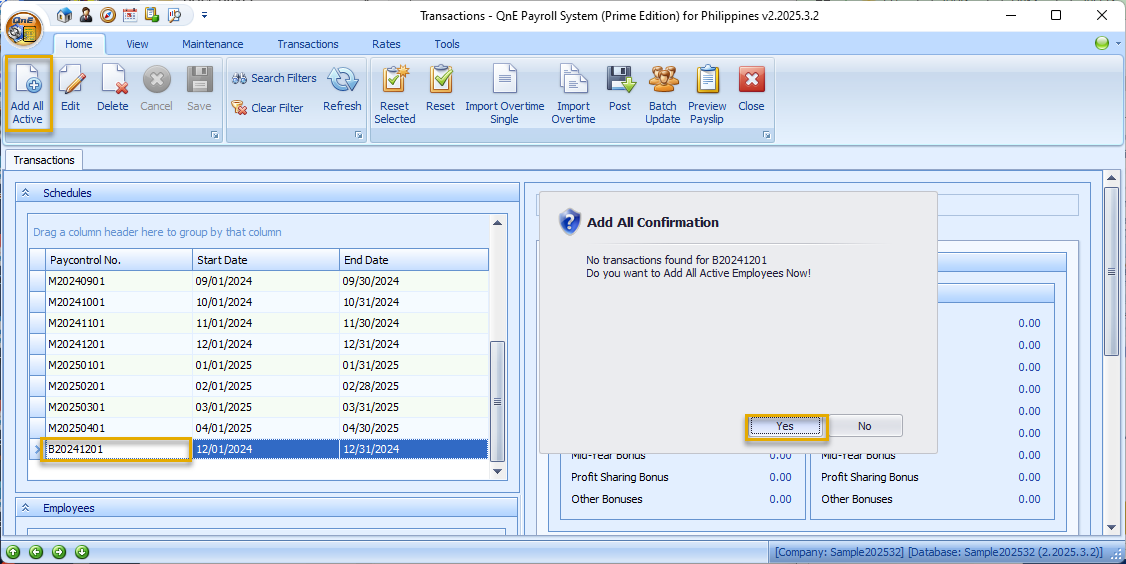Sort by Paycontrol No. column header

pos(118,260)
